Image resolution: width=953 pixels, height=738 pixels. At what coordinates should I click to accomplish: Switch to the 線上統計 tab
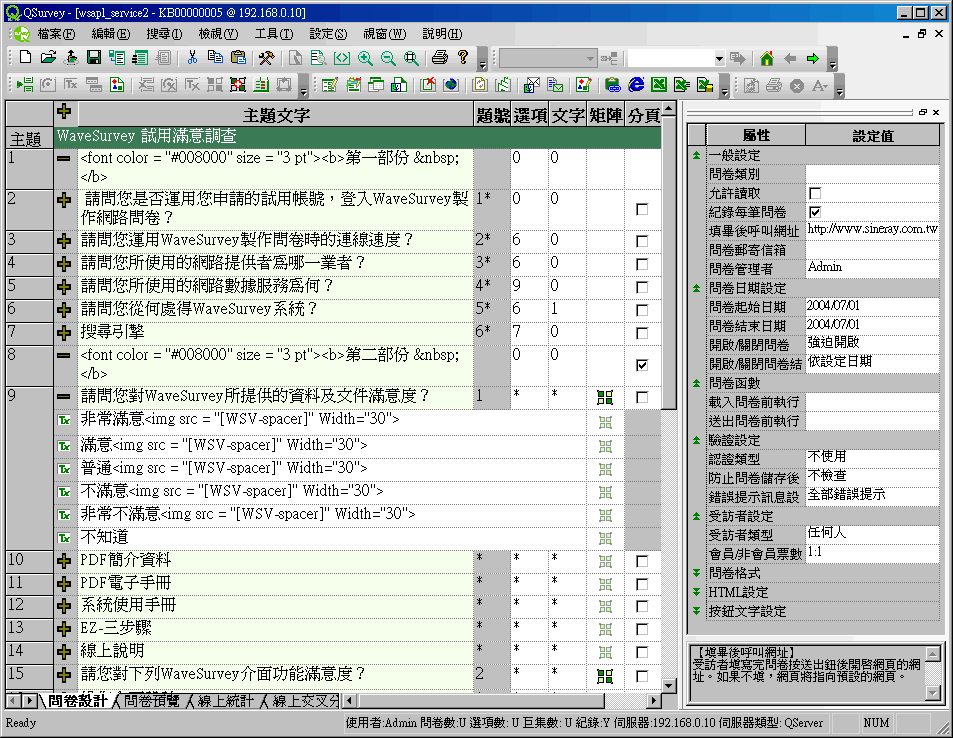tap(225, 701)
